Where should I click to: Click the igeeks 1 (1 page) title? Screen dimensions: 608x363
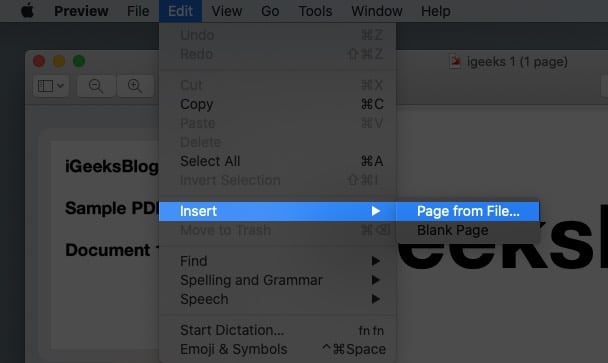517,62
